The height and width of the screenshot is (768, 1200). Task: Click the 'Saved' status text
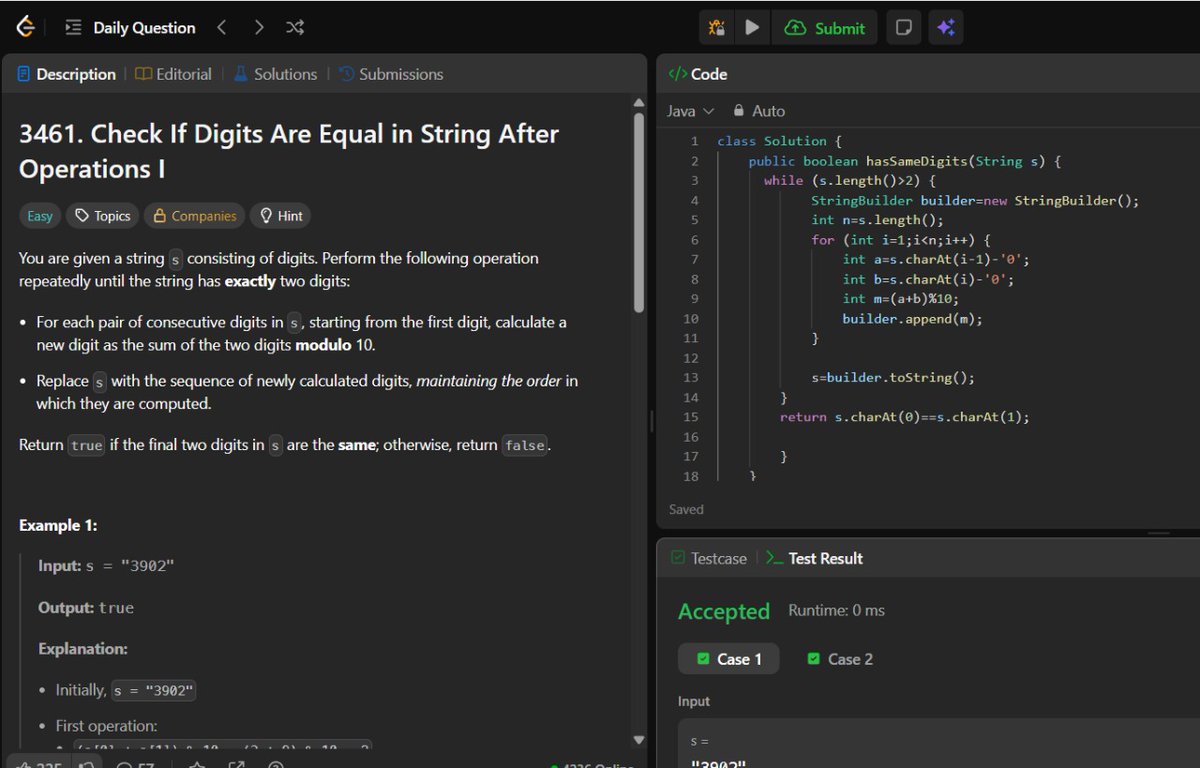tap(686, 509)
